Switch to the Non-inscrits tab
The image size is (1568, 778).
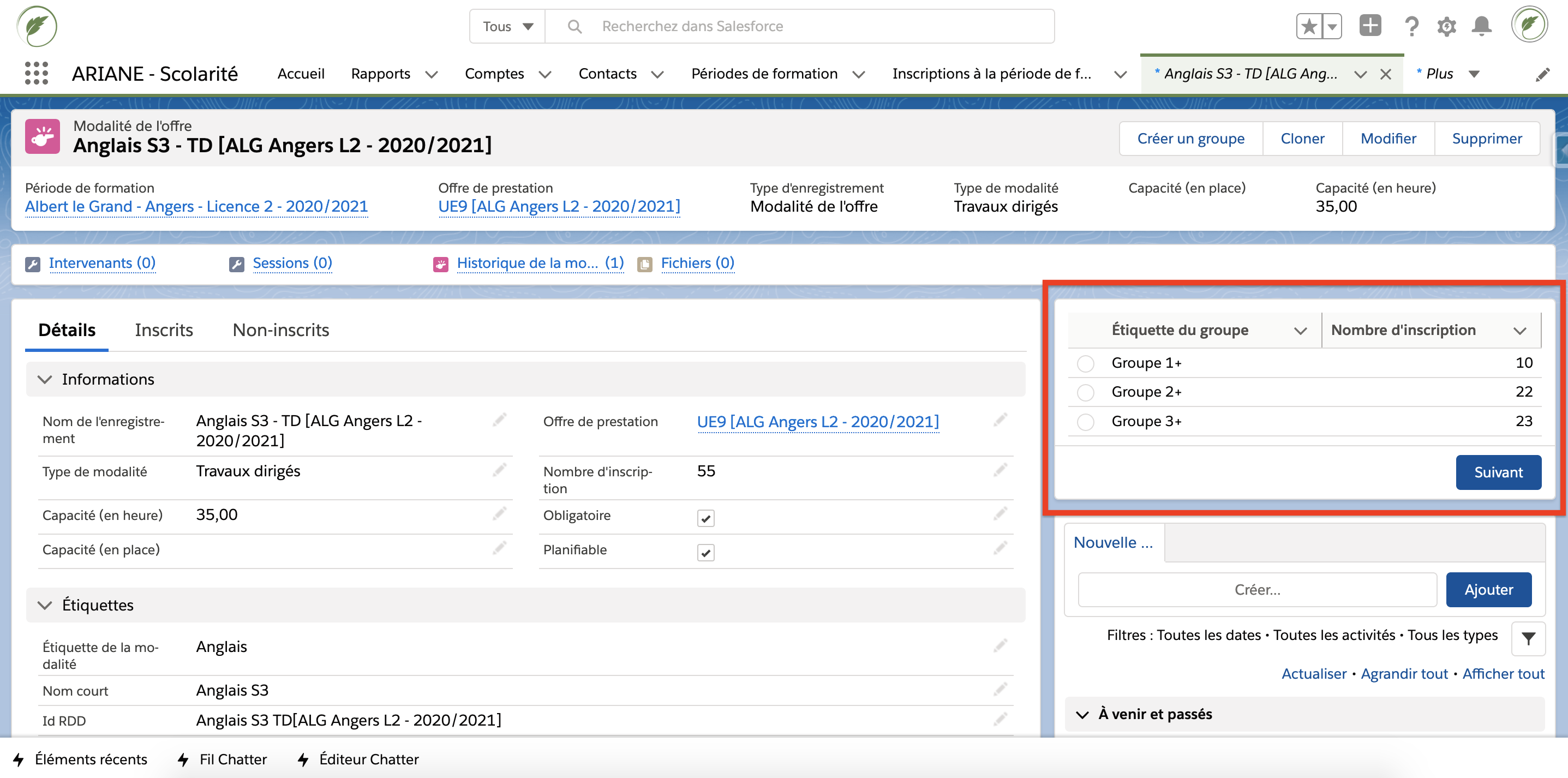coord(280,330)
